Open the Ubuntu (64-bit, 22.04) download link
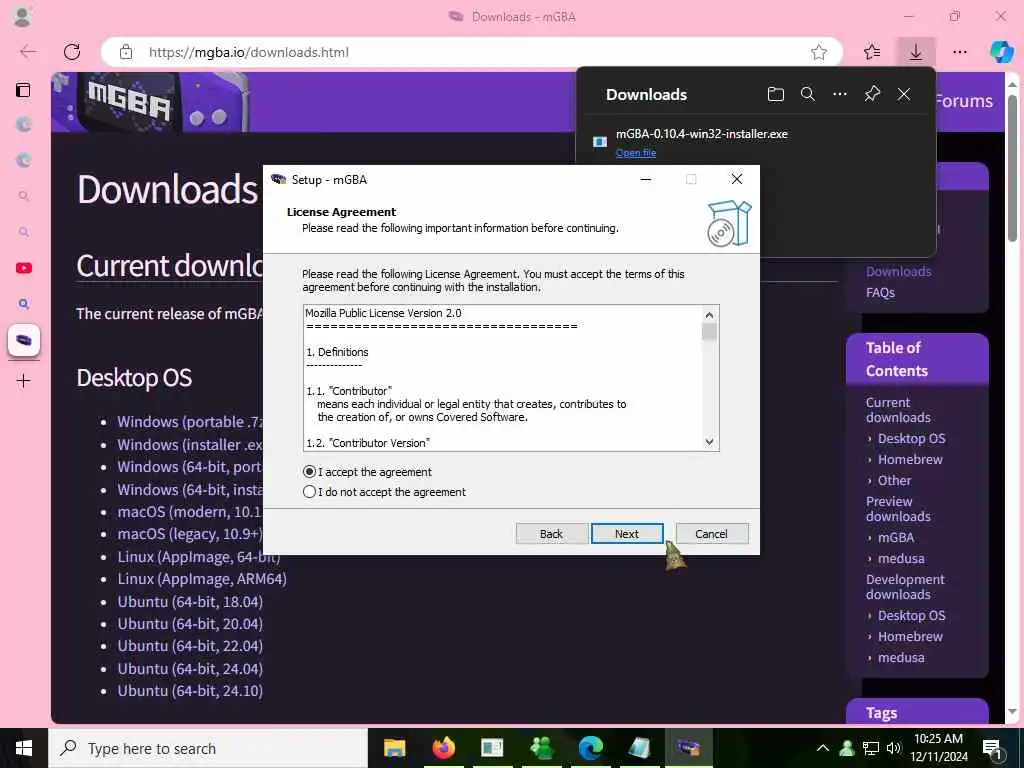This screenshot has width=1024, height=768. pyautogui.click(x=190, y=646)
